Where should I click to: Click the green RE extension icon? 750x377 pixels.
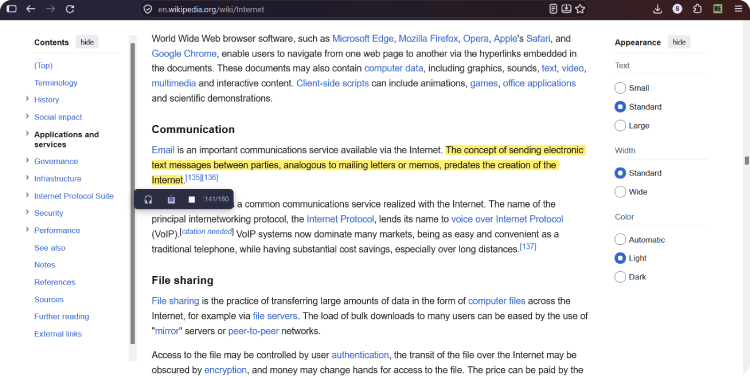point(718,9)
